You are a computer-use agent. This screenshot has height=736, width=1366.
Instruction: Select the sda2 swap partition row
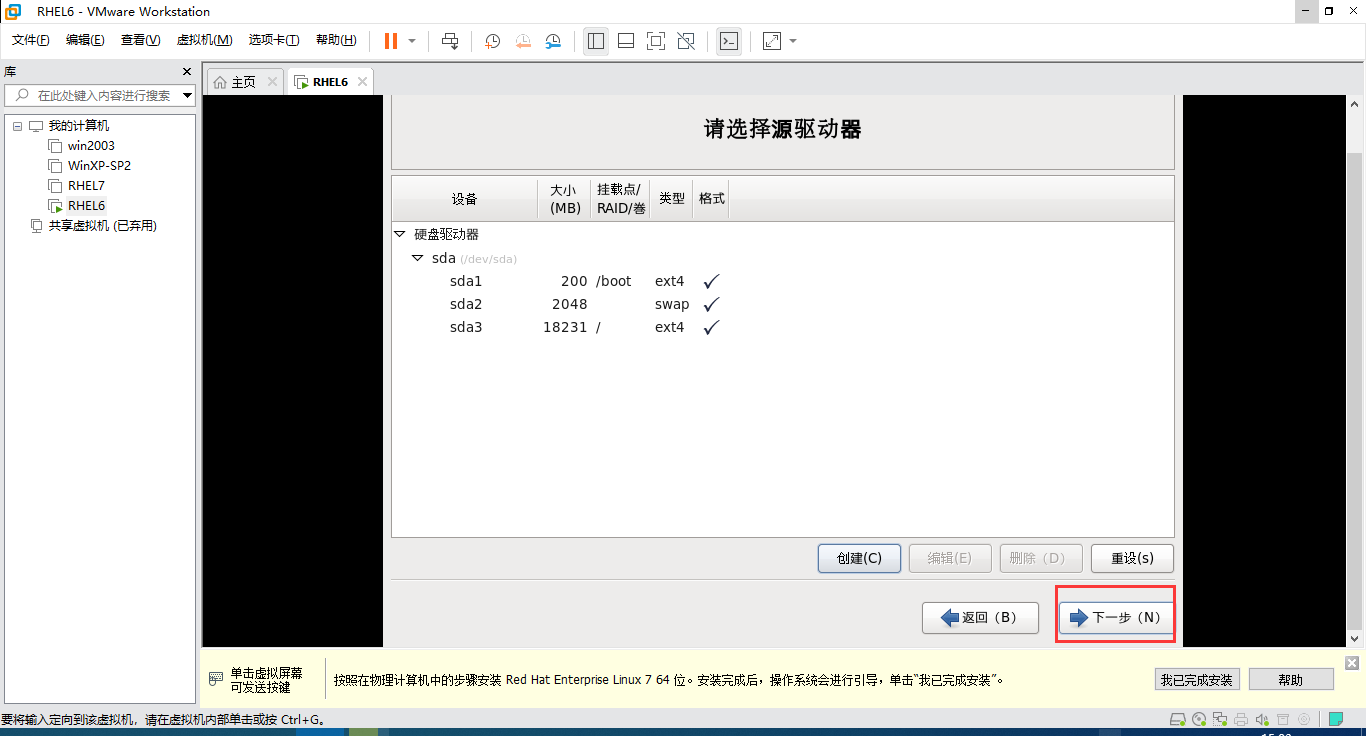(783, 304)
